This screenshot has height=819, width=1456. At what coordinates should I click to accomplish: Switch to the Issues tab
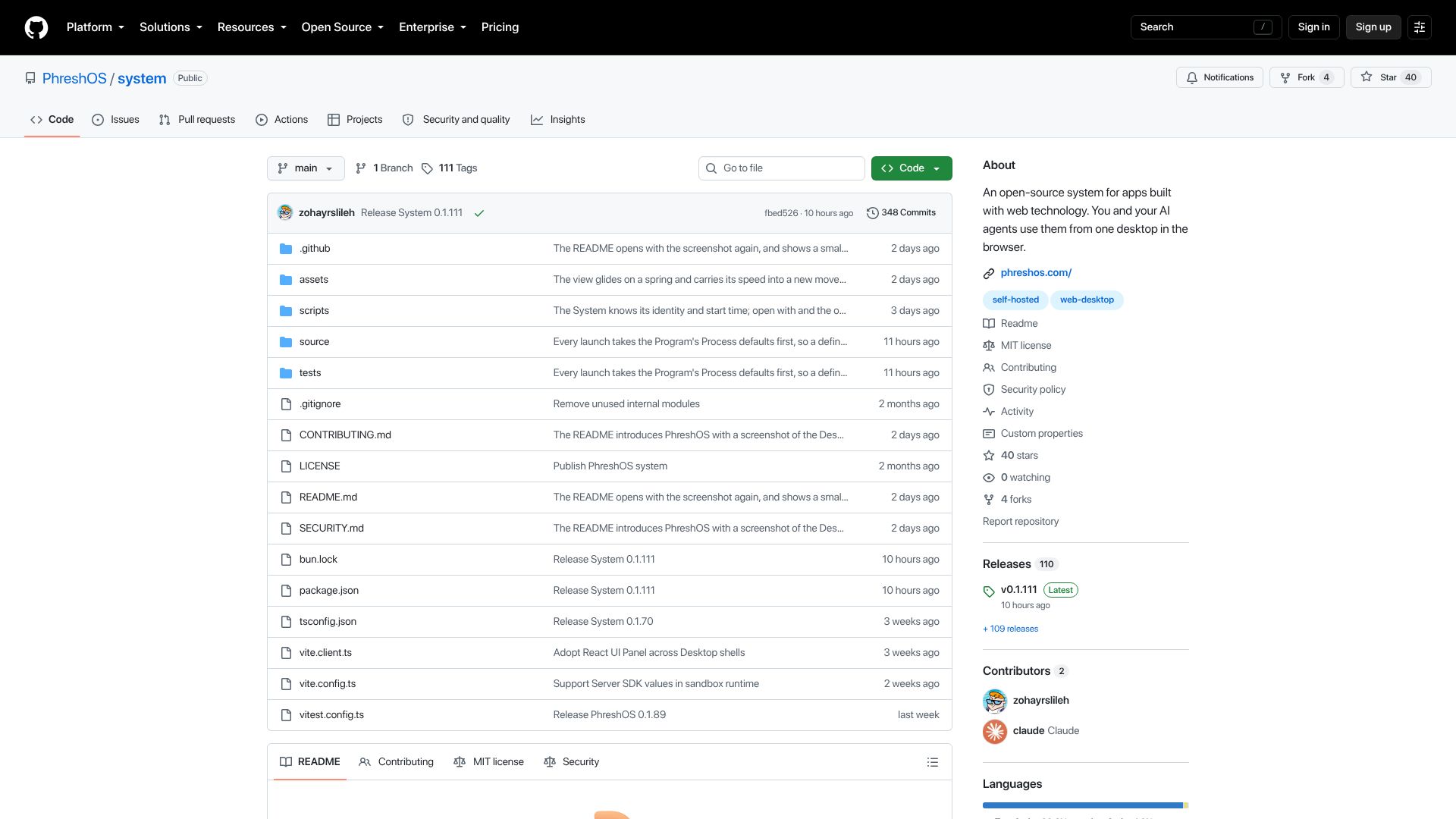coord(115,120)
